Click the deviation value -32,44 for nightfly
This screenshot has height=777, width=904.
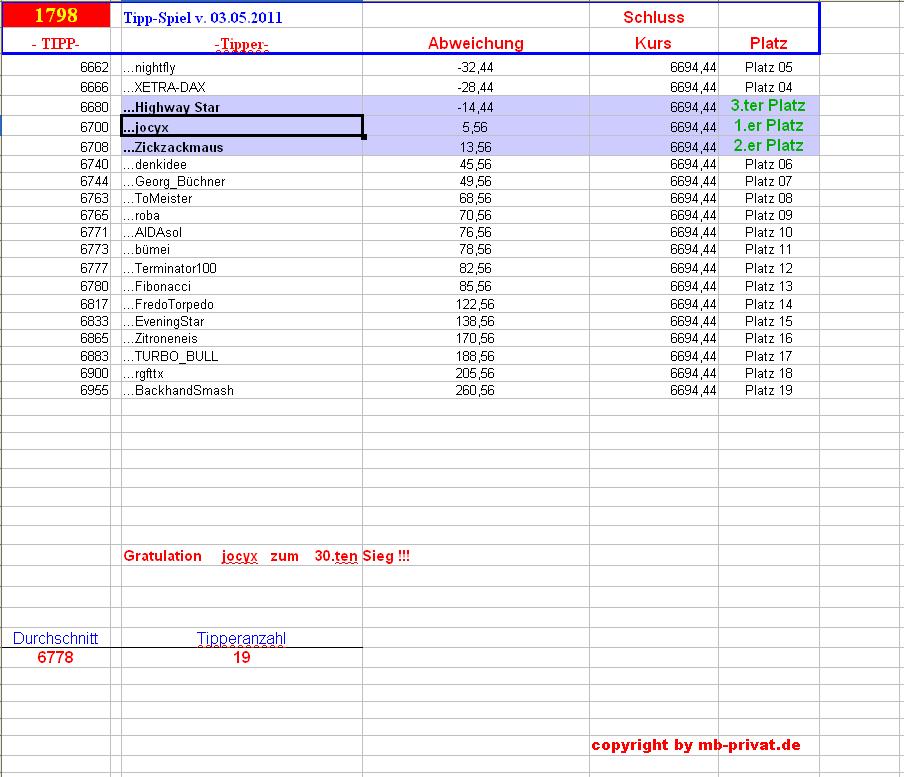477,69
